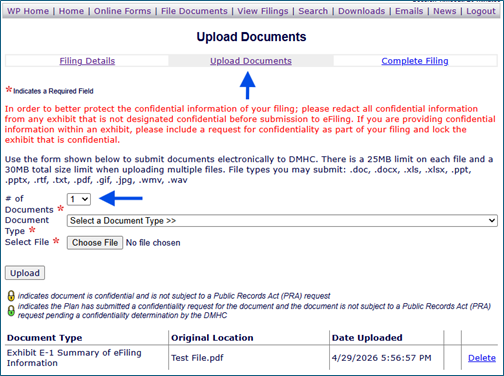Delete the Test File.pdf row
The width and height of the screenshot is (504, 376).
[482, 358]
